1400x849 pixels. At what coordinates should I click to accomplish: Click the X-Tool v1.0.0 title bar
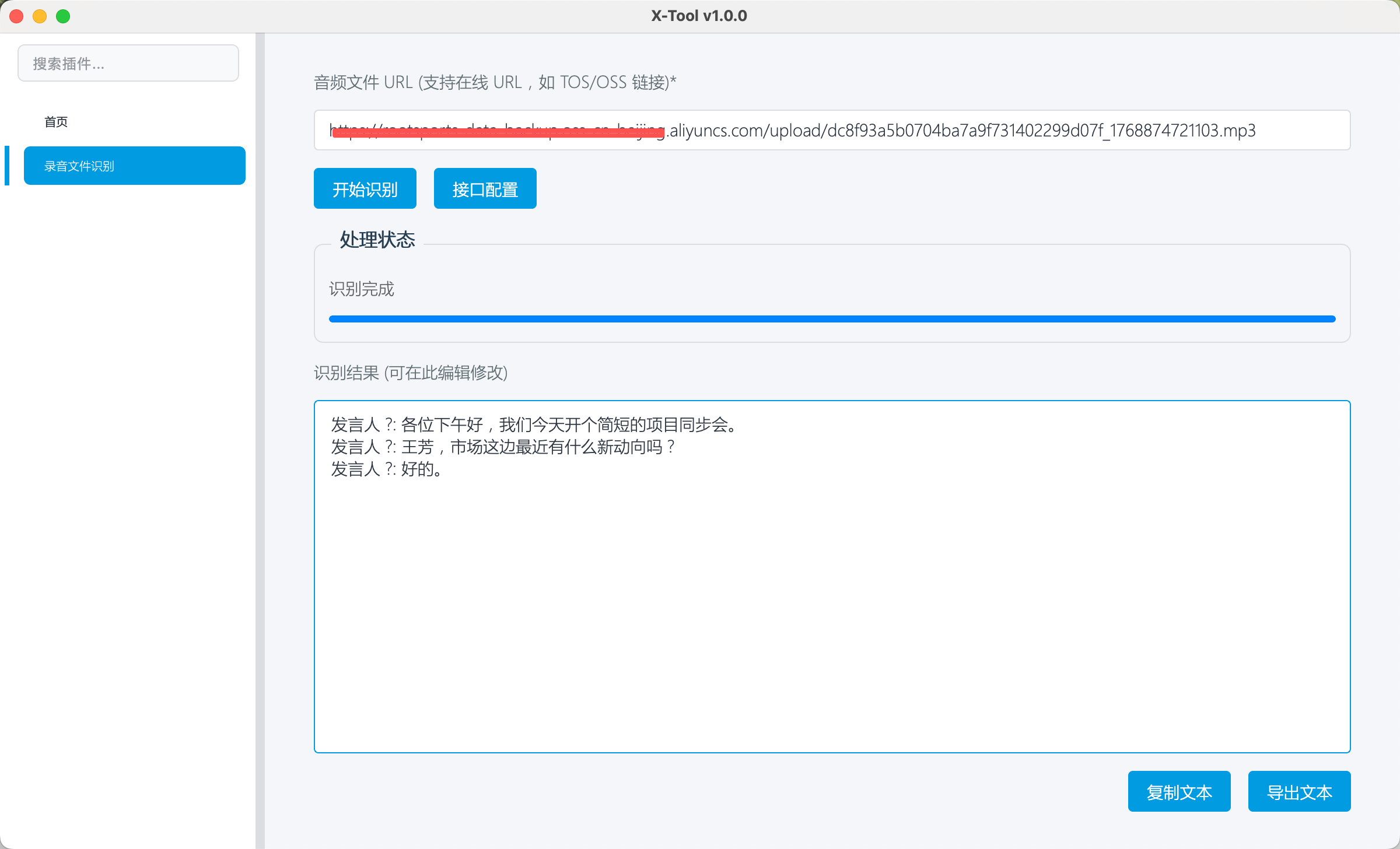pos(699,16)
